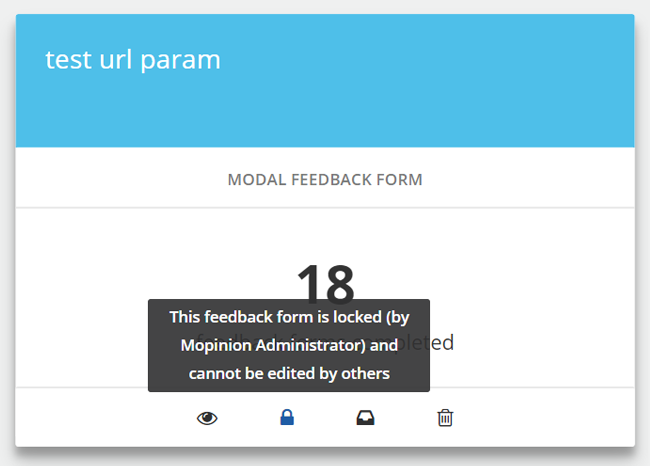Click the partially hidden text right of tooltip
This screenshot has height=466, width=650.
442,343
